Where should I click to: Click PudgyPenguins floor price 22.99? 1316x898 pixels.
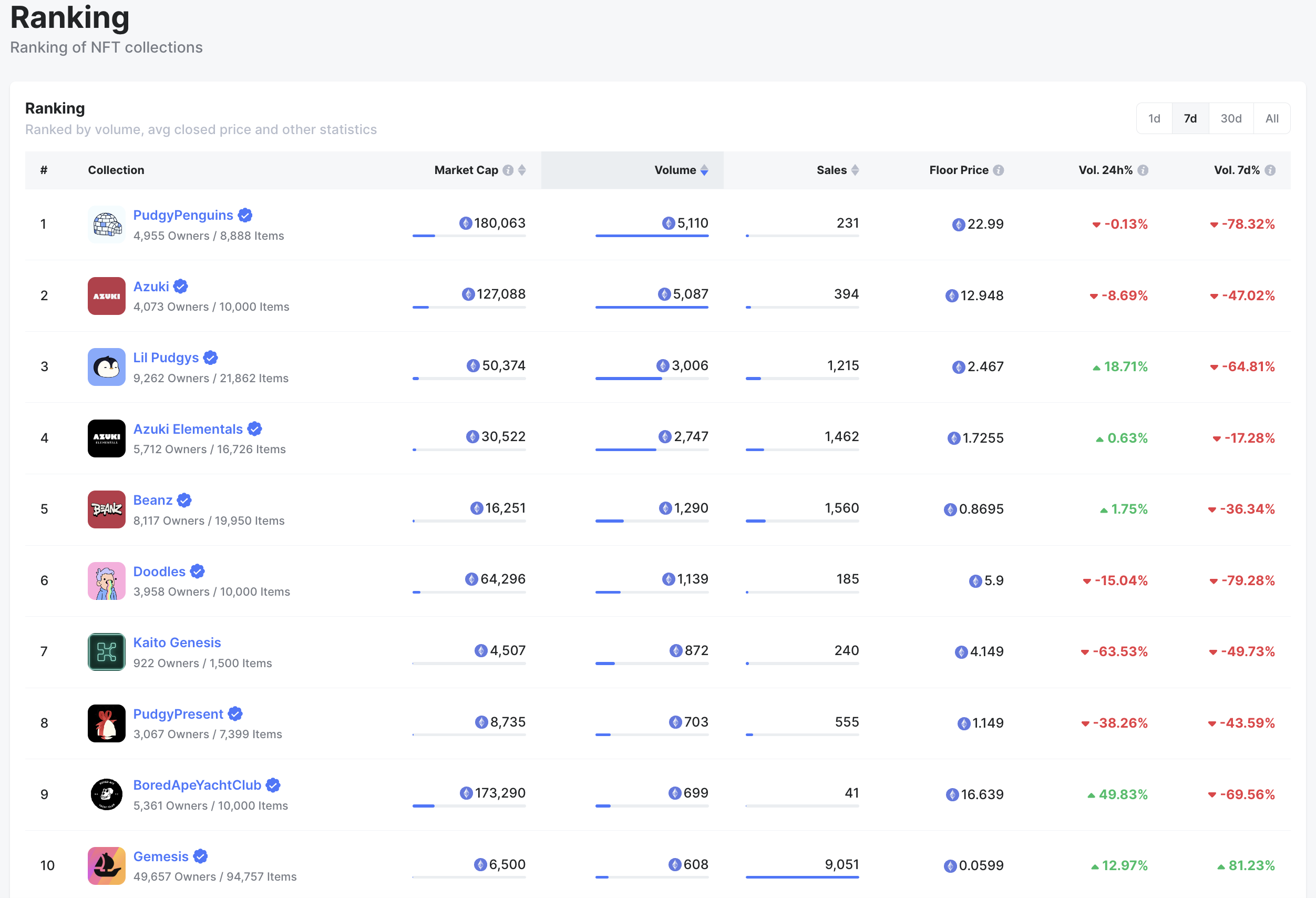(985, 224)
